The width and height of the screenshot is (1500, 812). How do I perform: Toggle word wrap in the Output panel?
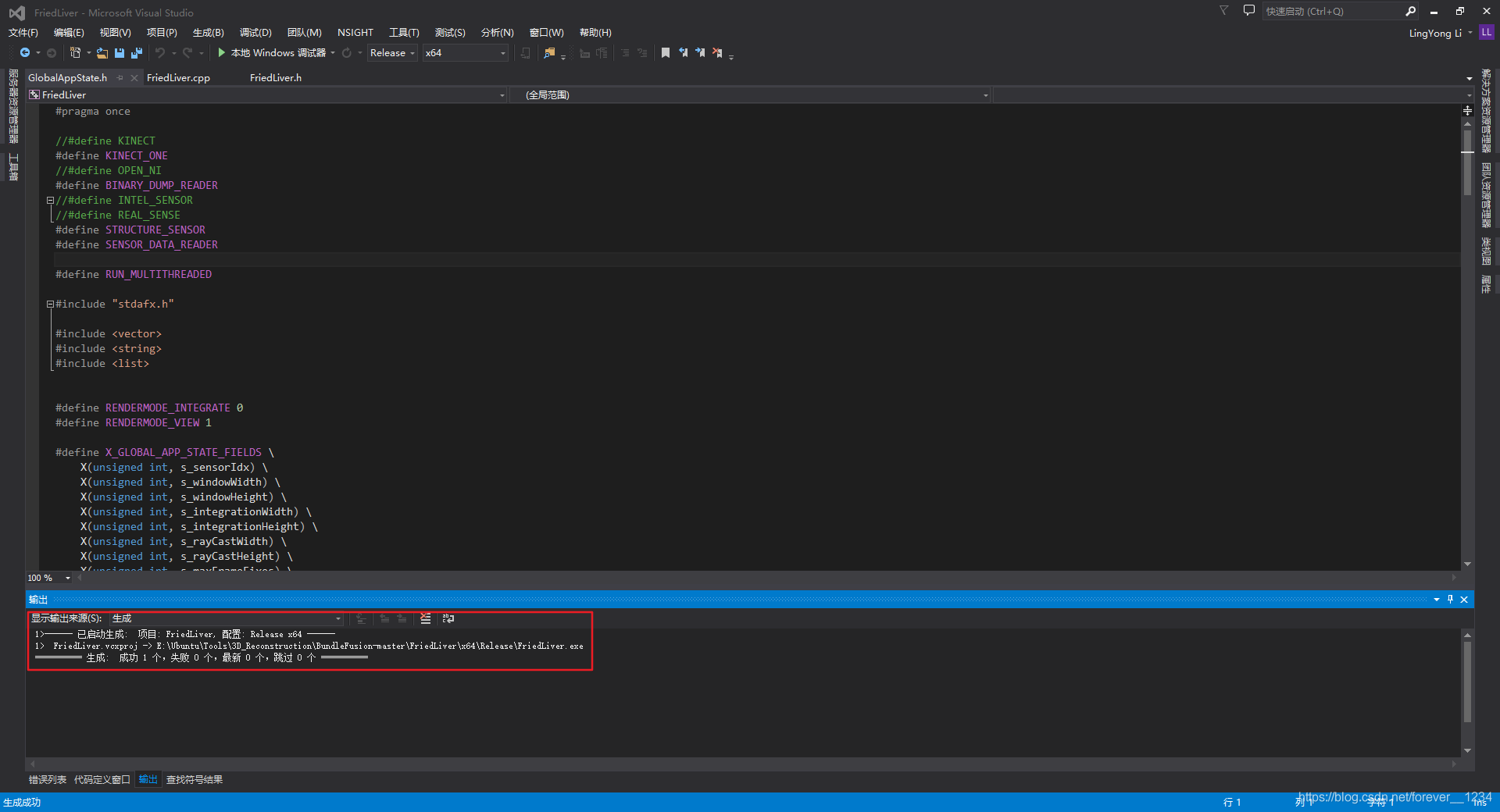pos(448,618)
